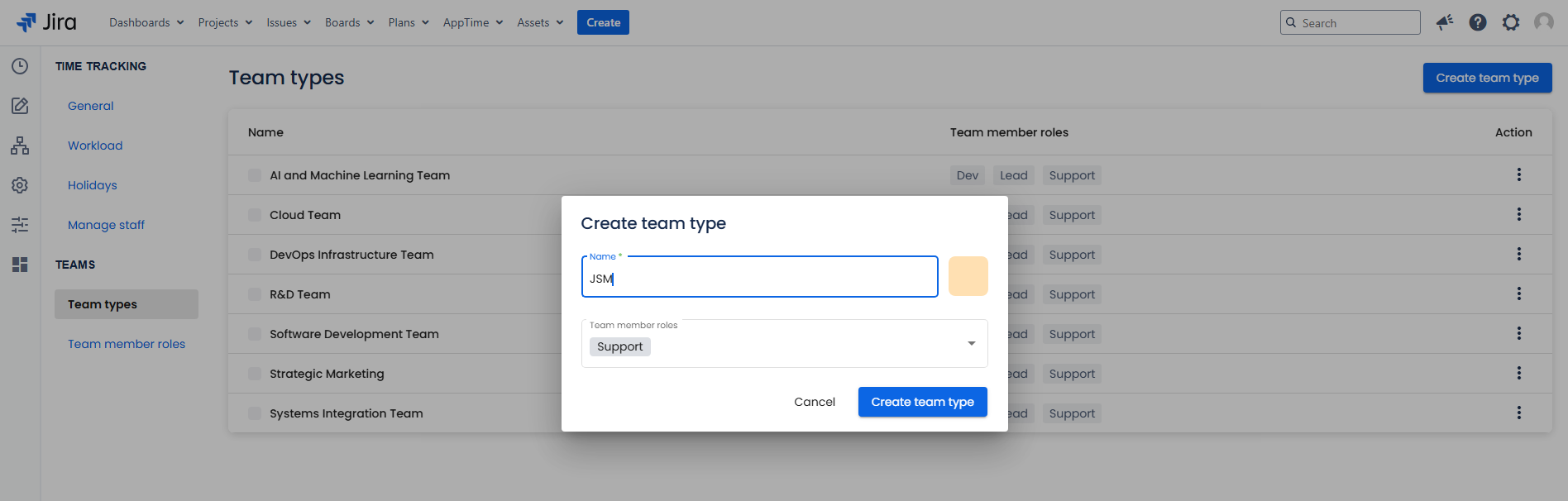Go to Team member roles page
This screenshot has height=501, width=1568.
point(127,344)
